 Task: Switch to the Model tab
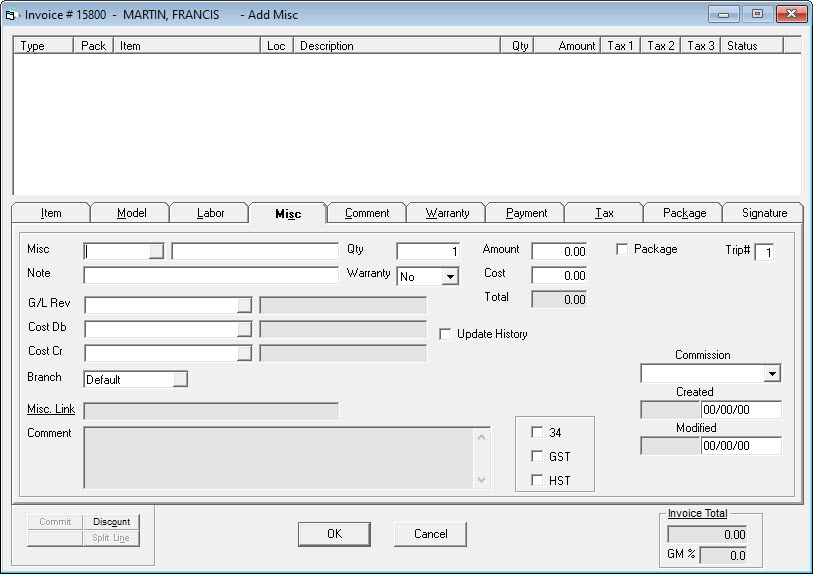(x=131, y=213)
